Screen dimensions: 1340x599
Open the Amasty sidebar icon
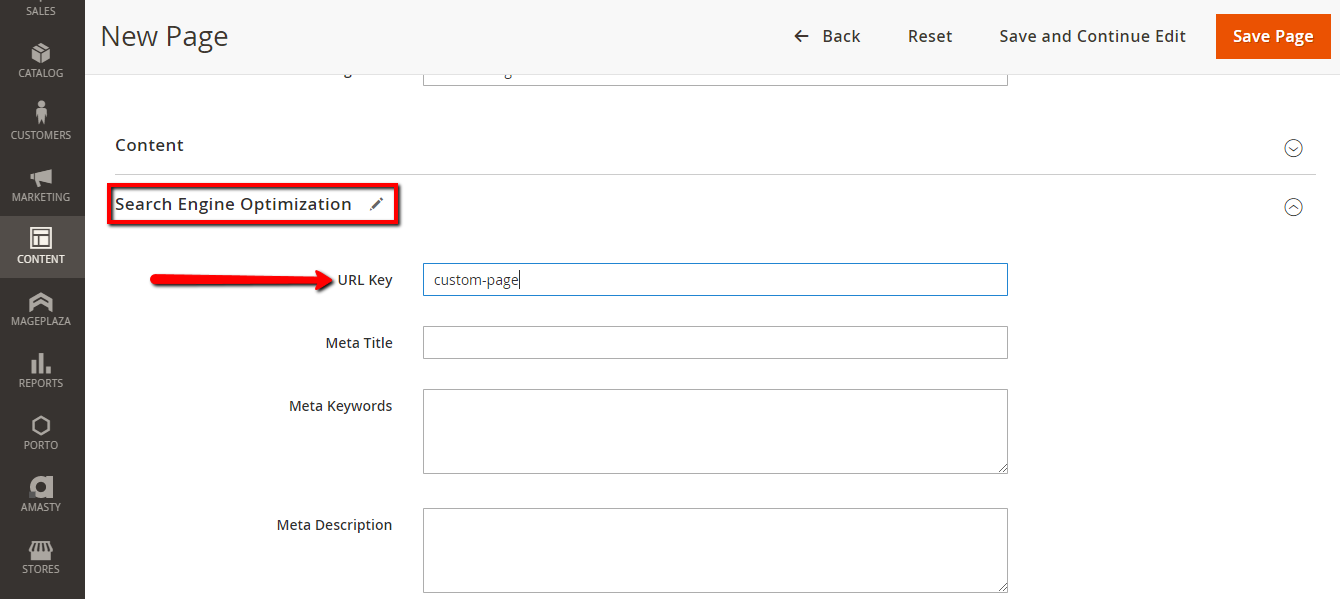click(41, 487)
